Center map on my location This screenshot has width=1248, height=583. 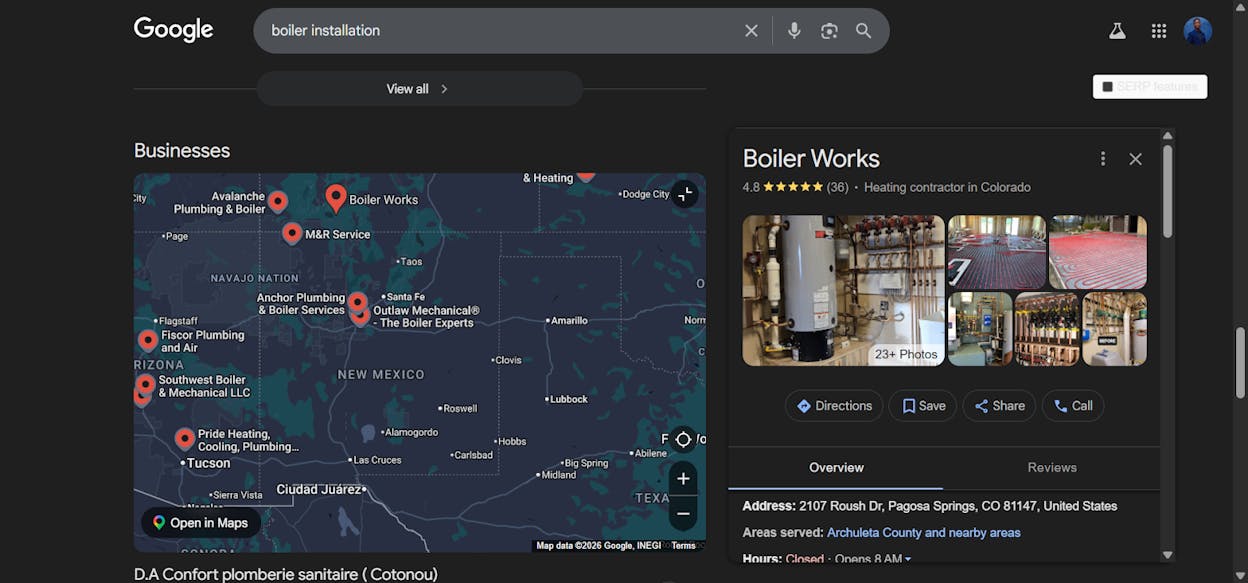pos(683,439)
